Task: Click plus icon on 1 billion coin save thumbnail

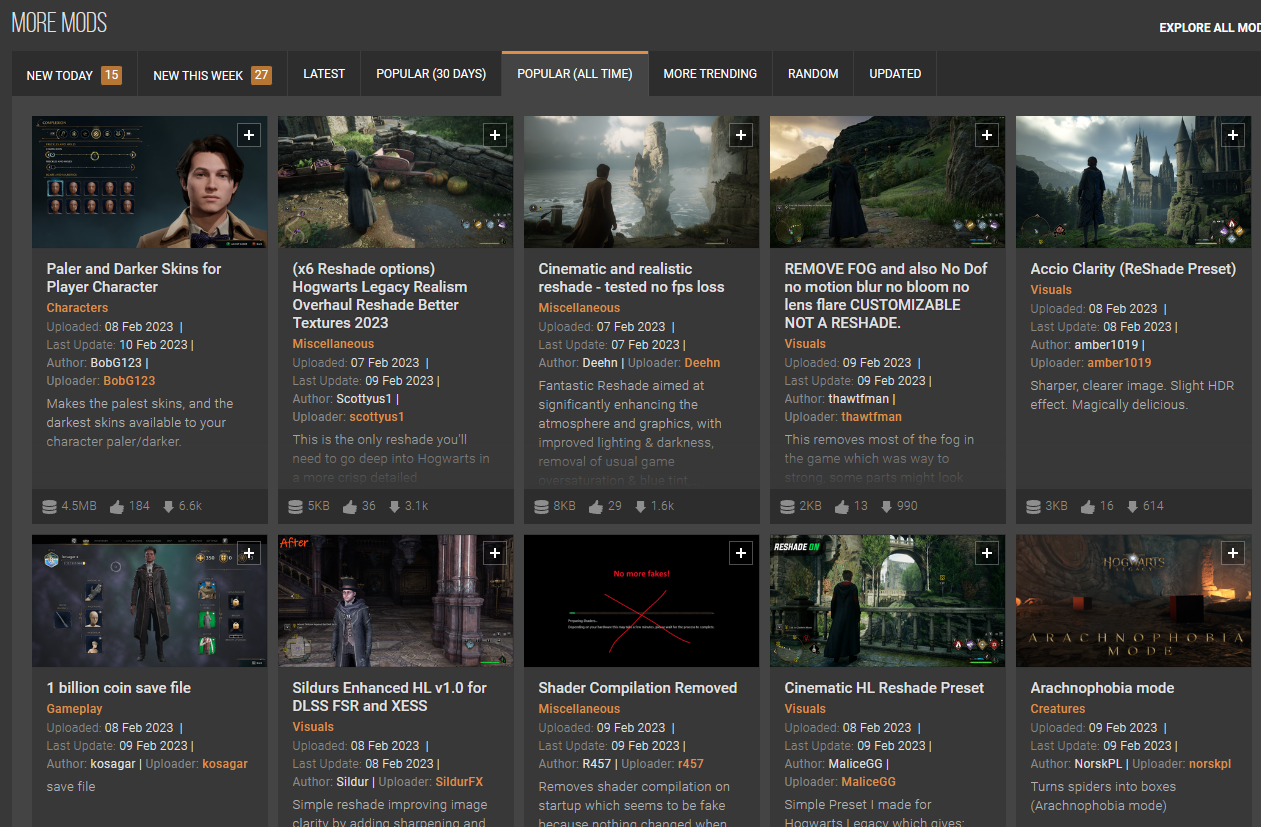Action: click(249, 554)
